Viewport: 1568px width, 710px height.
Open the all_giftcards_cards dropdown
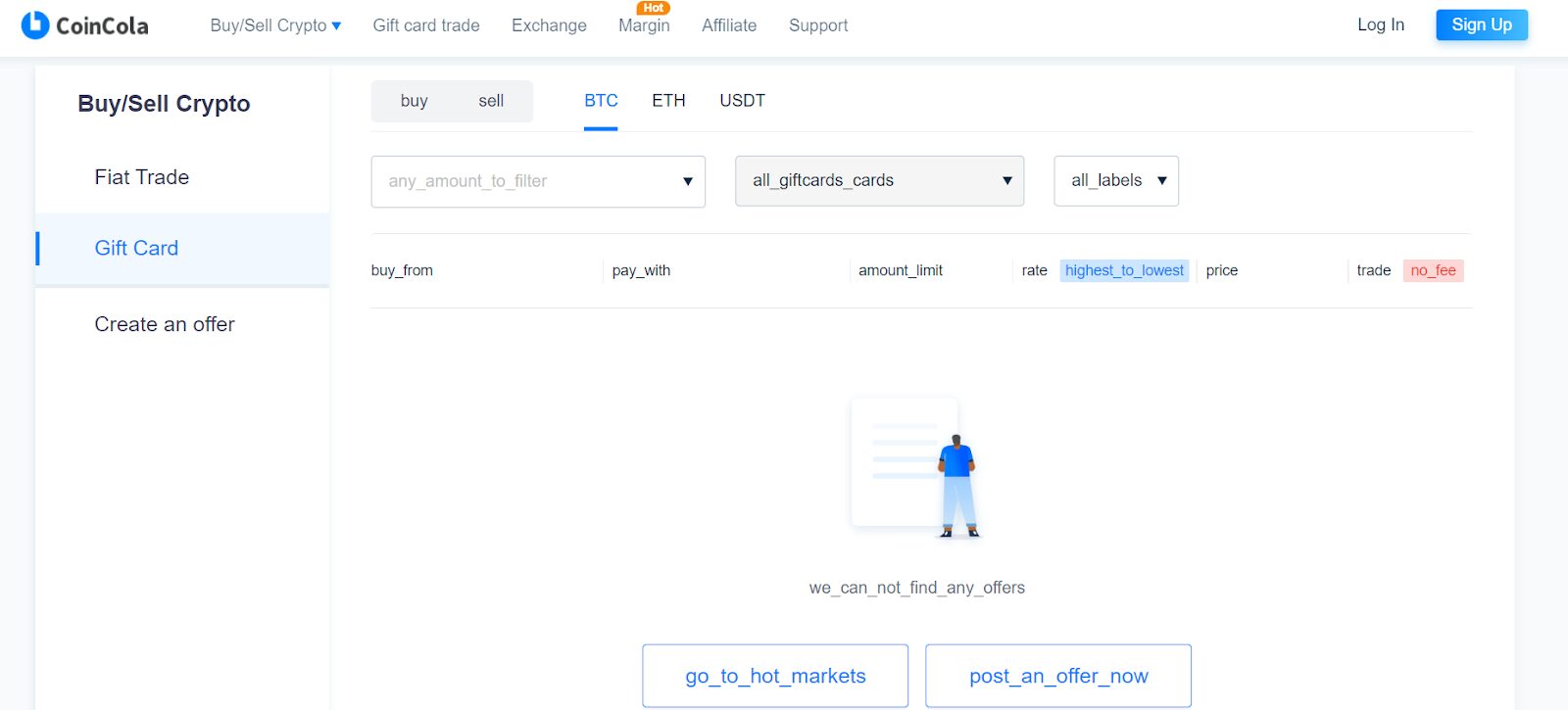coord(880,180)
